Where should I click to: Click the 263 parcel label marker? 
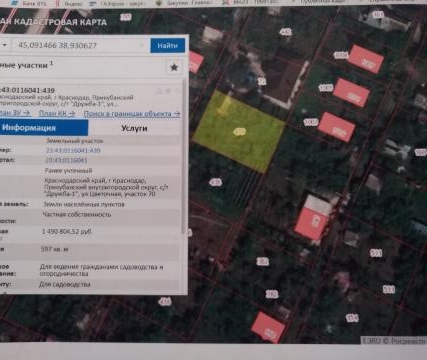pos(263,261)
